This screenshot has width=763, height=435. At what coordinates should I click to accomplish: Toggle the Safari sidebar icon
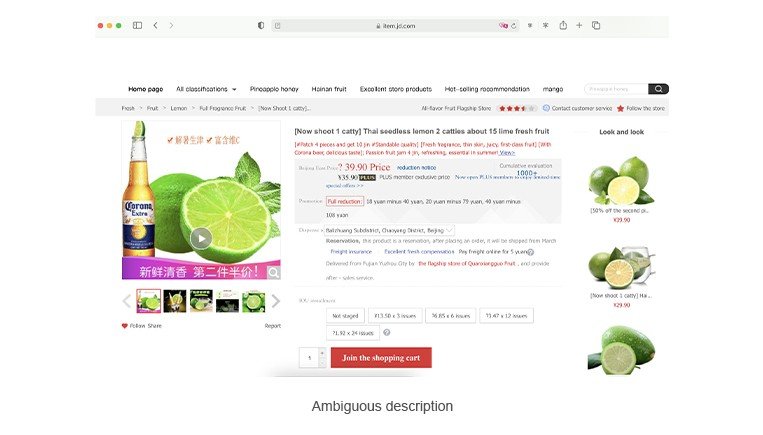(137, 25)
